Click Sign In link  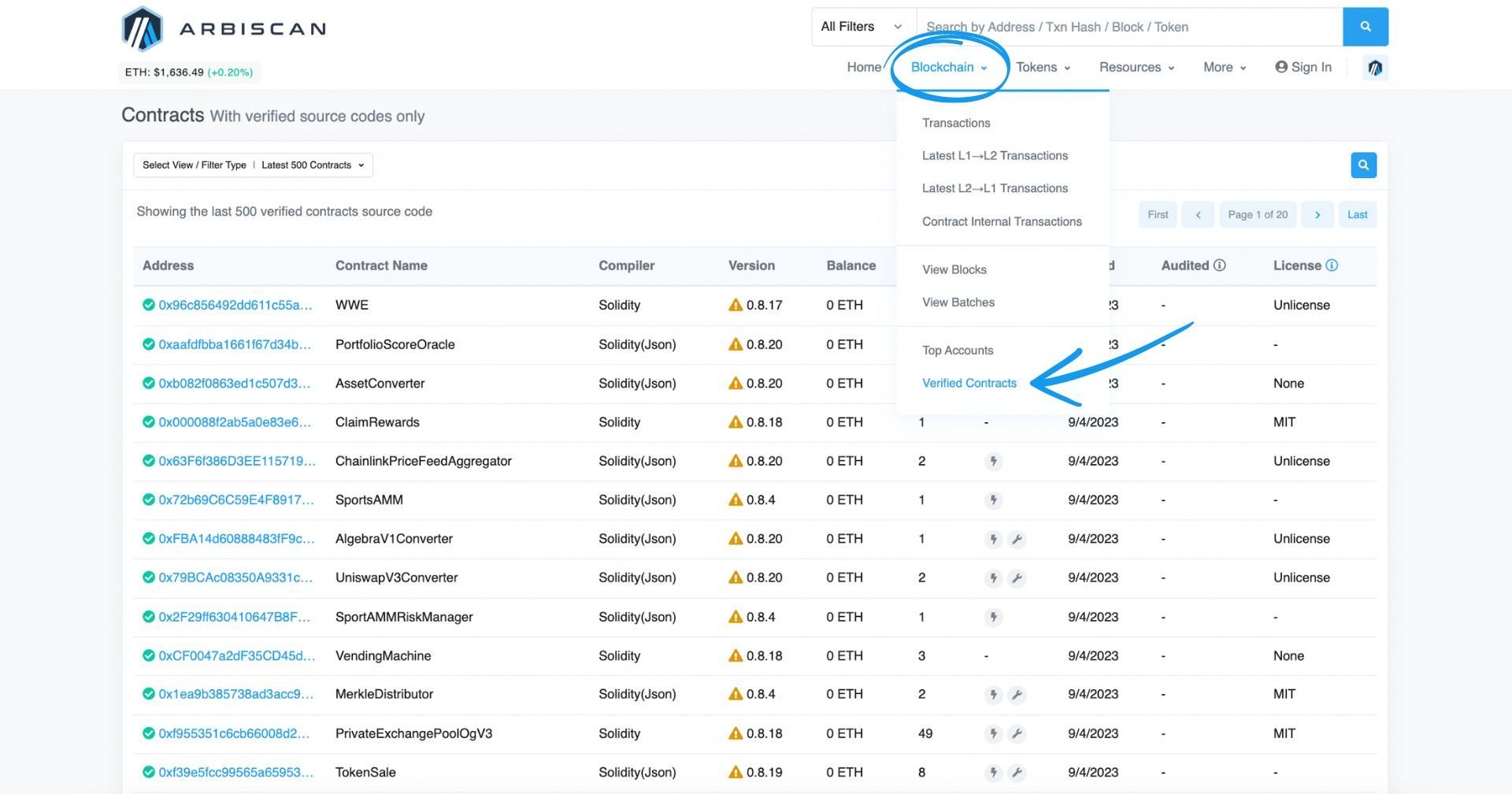[1303, 67]
